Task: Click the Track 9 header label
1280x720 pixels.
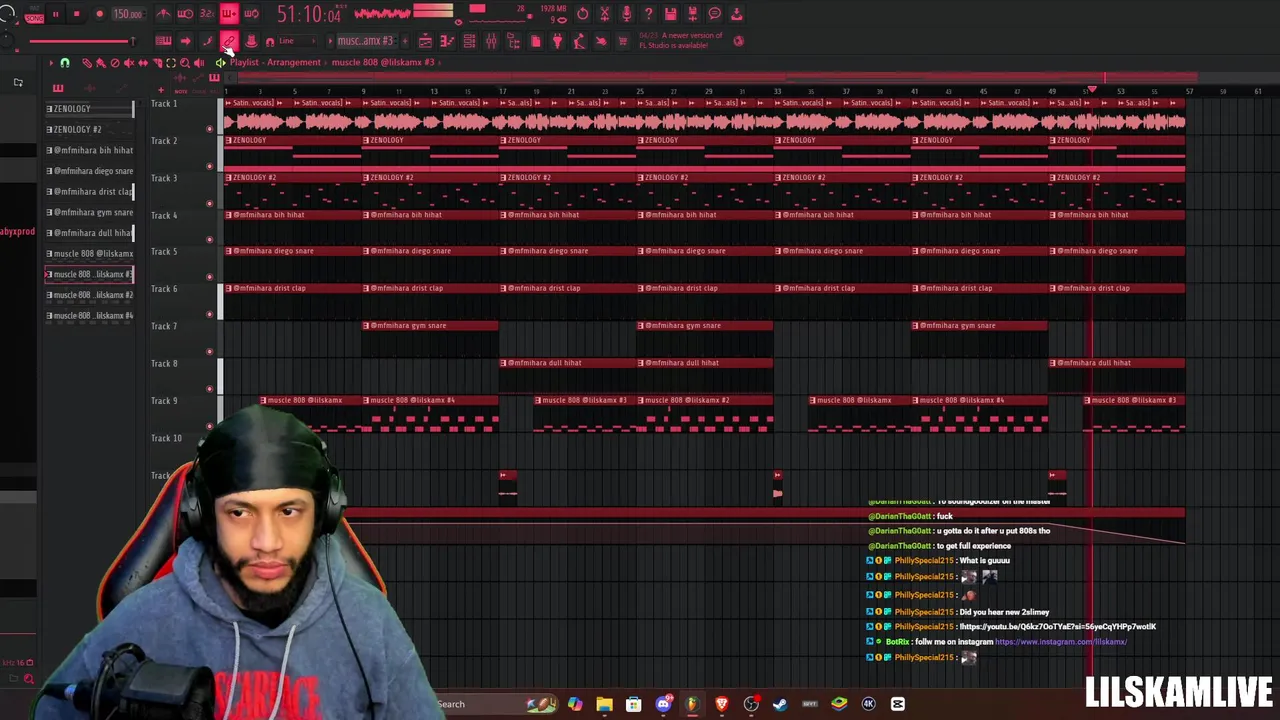Action: pyautogui.click(x=165, y=401)
